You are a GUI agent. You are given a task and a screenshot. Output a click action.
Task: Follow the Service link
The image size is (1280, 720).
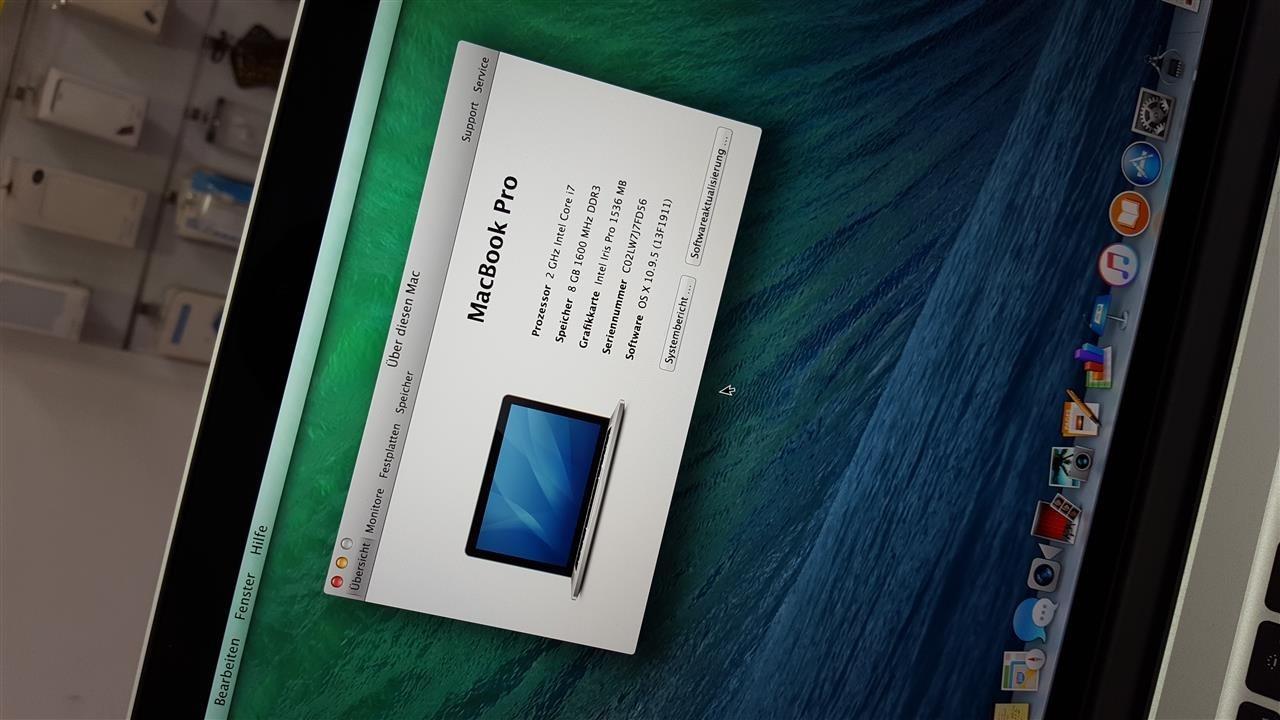click(481, 75)
